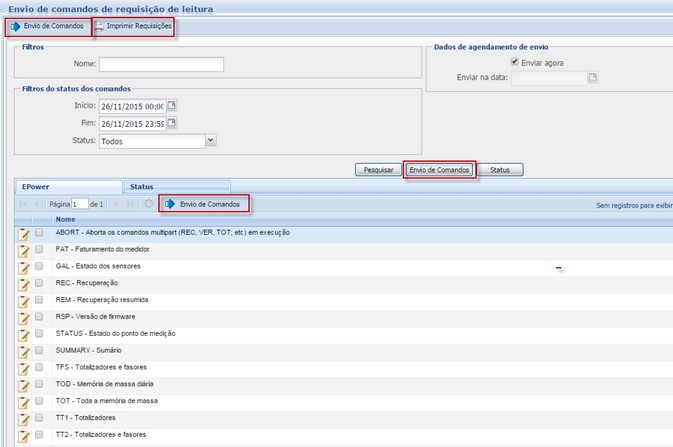
Task: Click Imprimir Requisições in top toolbar
Action: click(133, 26)
